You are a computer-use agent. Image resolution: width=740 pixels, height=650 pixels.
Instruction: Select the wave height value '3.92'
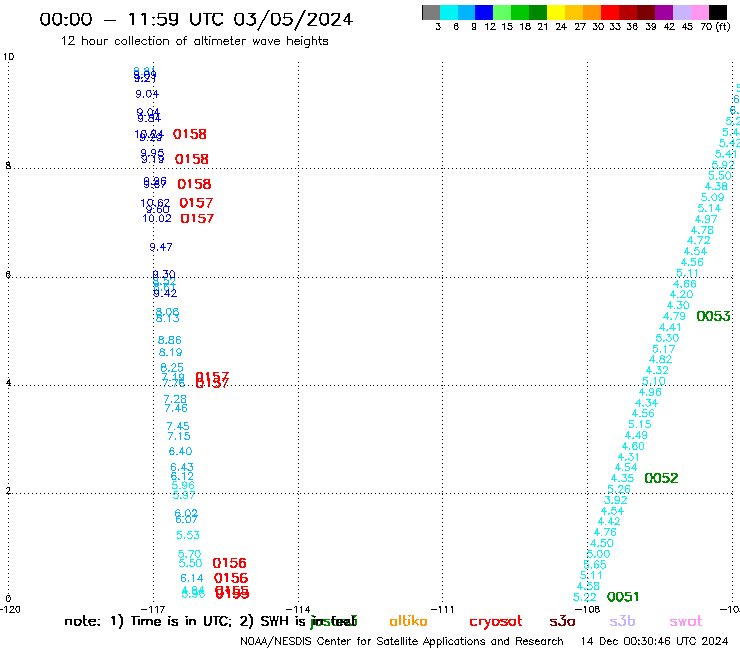616,500
